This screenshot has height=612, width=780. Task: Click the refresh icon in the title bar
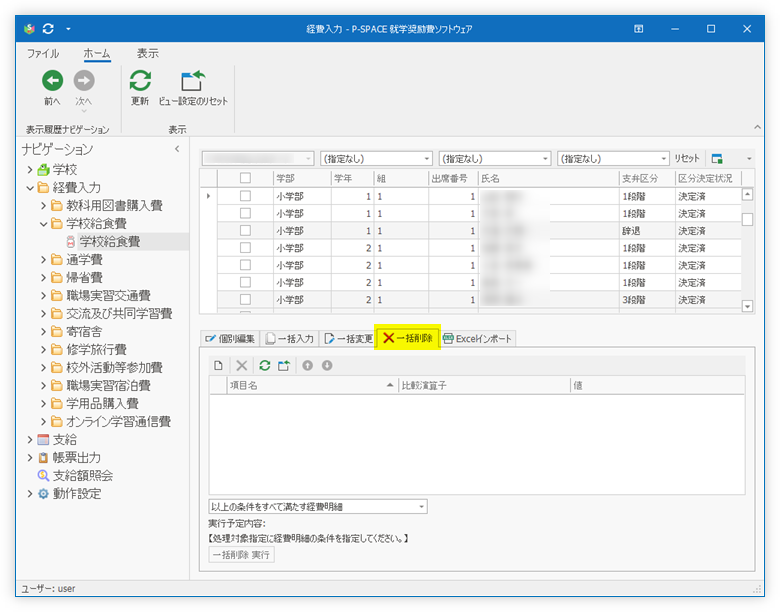click(x=48, y=29)
